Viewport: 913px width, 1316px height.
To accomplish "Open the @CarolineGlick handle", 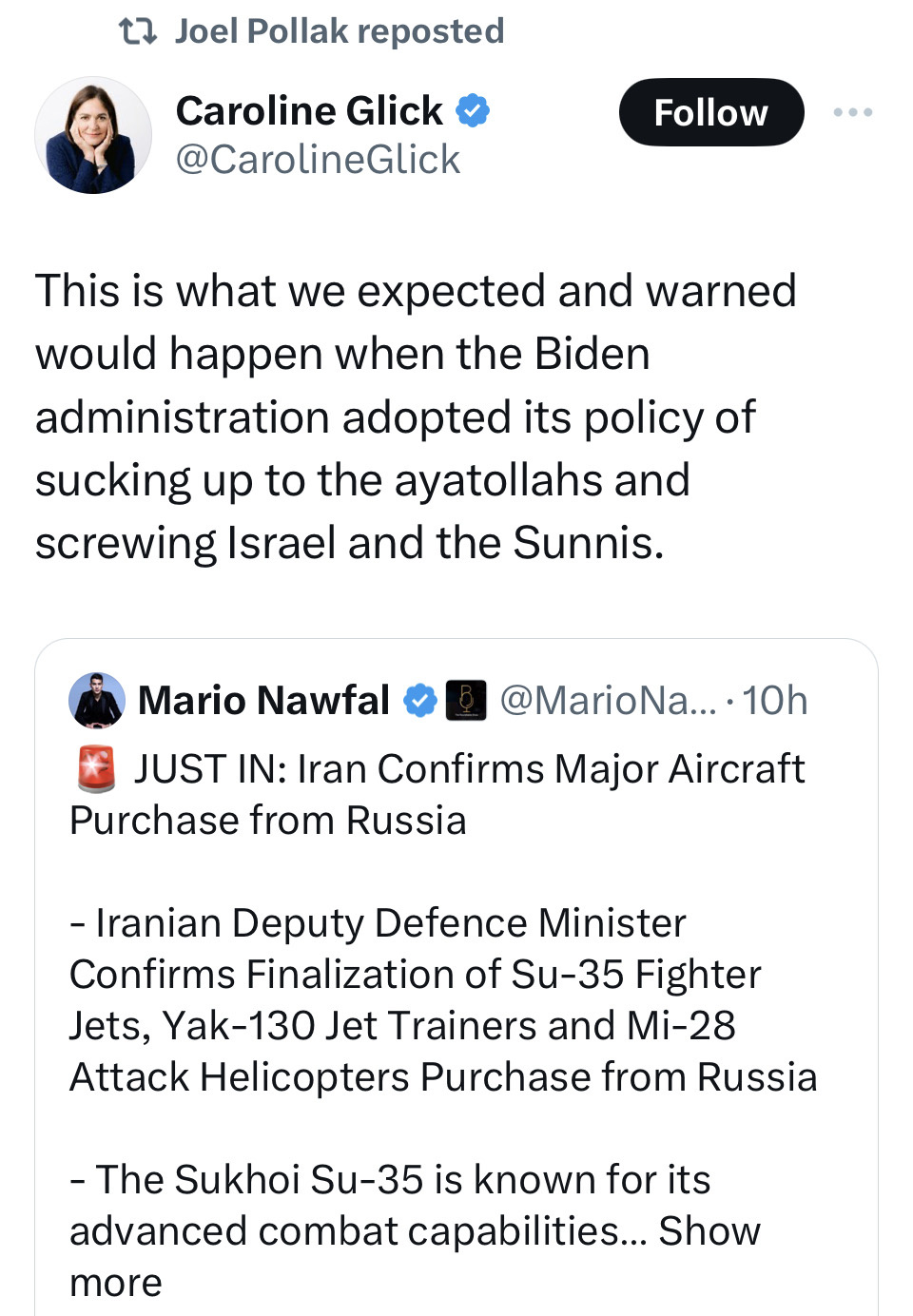I will click(319, 160).
